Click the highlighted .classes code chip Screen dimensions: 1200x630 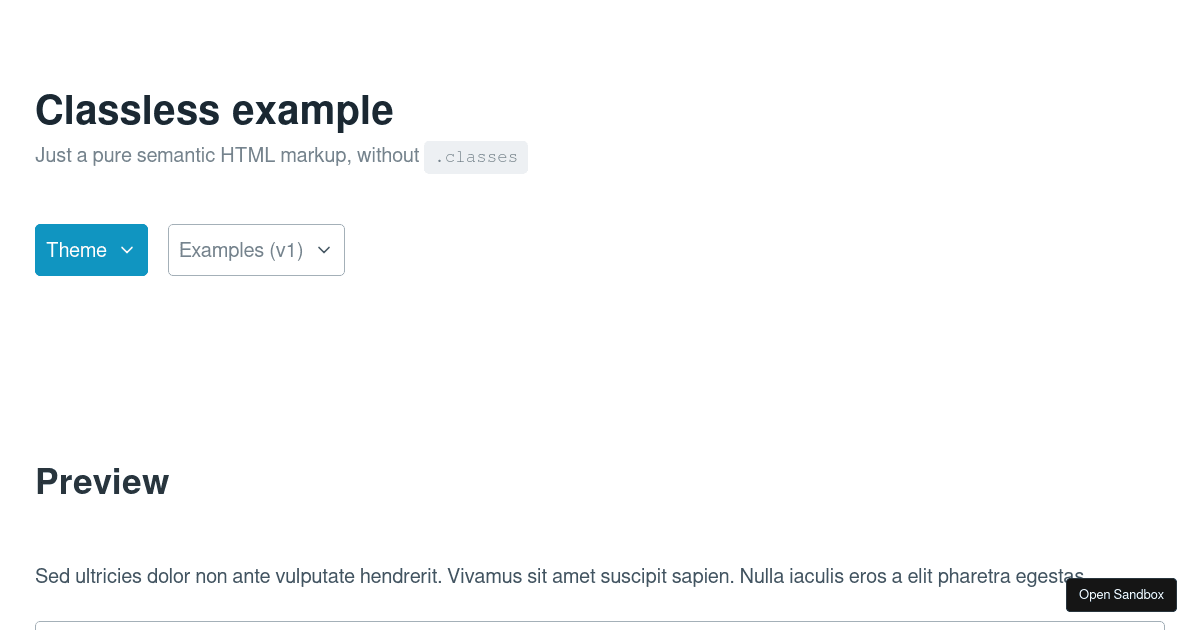click(x=476, y=157)
